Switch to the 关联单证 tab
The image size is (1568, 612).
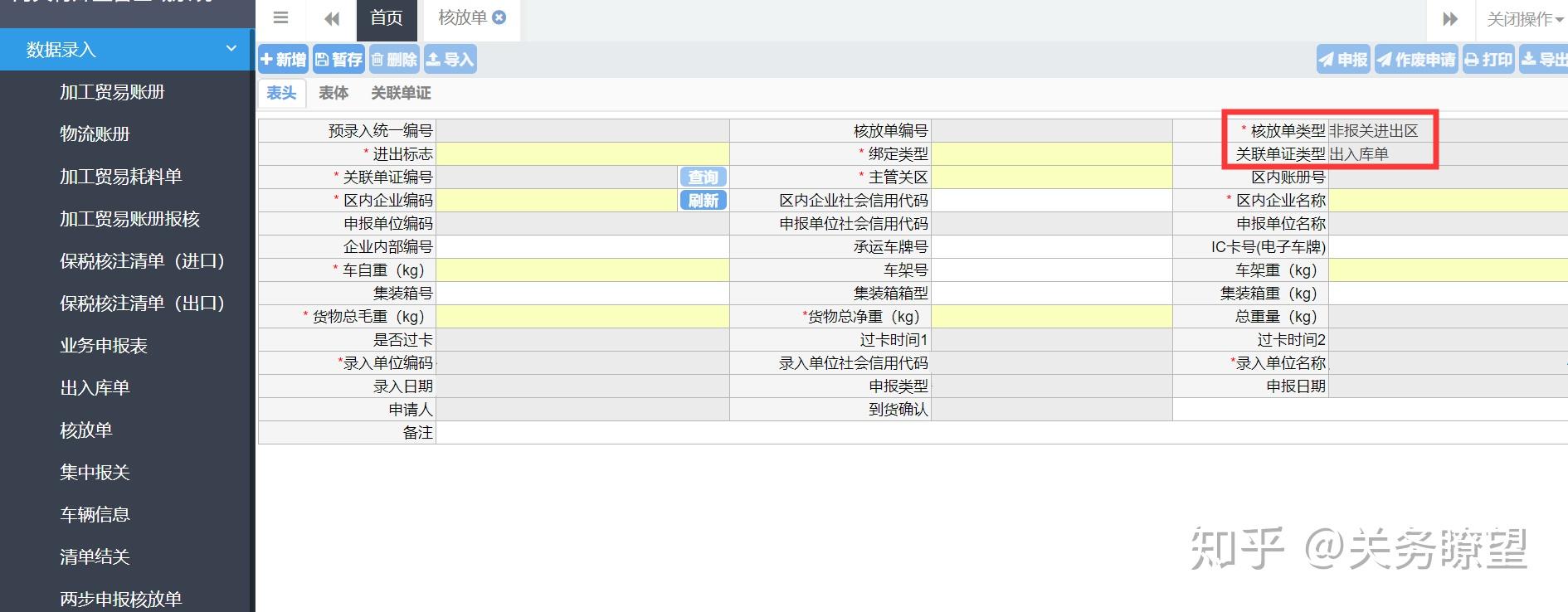(401, 93)
